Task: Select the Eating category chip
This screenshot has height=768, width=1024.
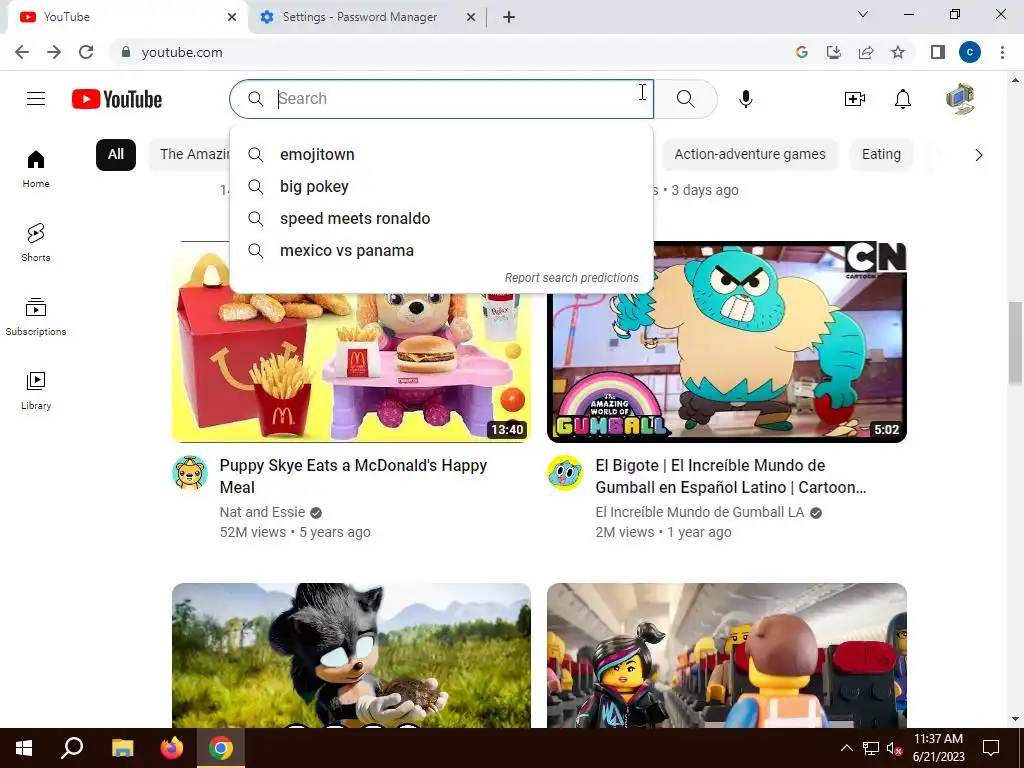Action: click(881, 155)
